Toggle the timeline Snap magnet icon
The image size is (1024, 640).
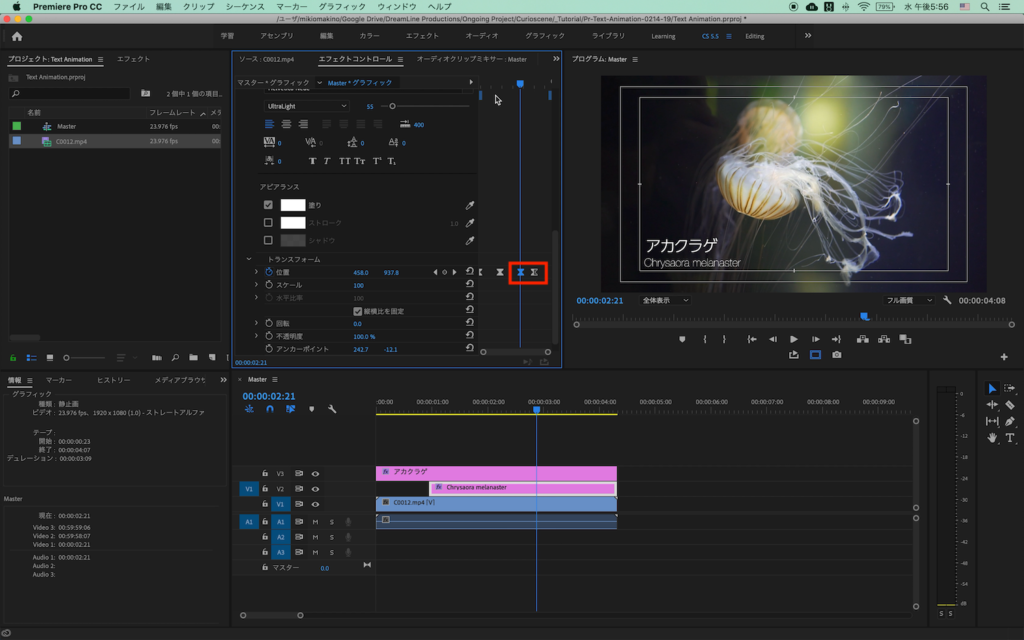pyautogui.click(x=270, y=409)
